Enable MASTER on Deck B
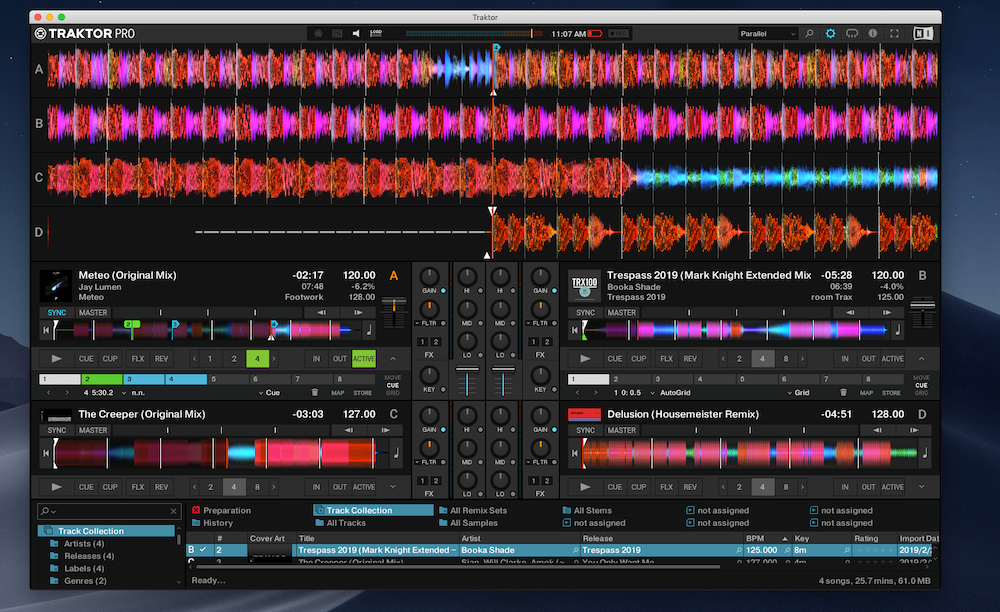This screenshot has width=1000, height=612. coord(622,313)
